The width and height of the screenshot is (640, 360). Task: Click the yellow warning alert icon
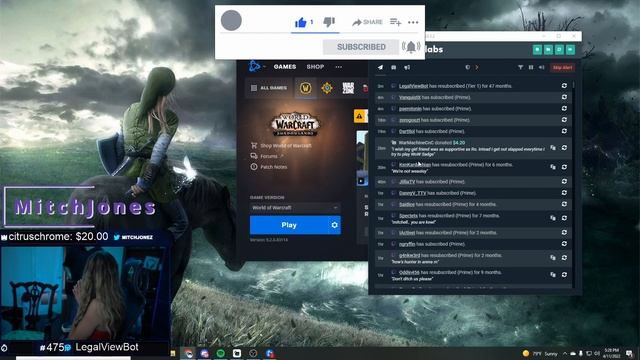[360, 116]
